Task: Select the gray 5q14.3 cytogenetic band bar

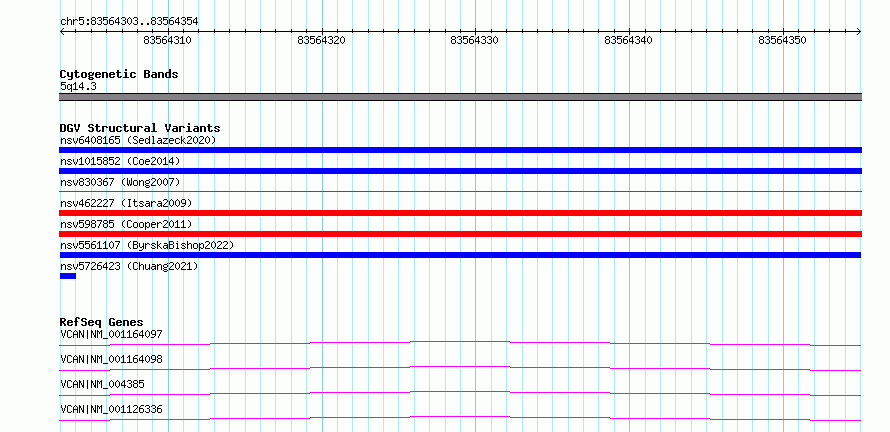Action: 460,97
